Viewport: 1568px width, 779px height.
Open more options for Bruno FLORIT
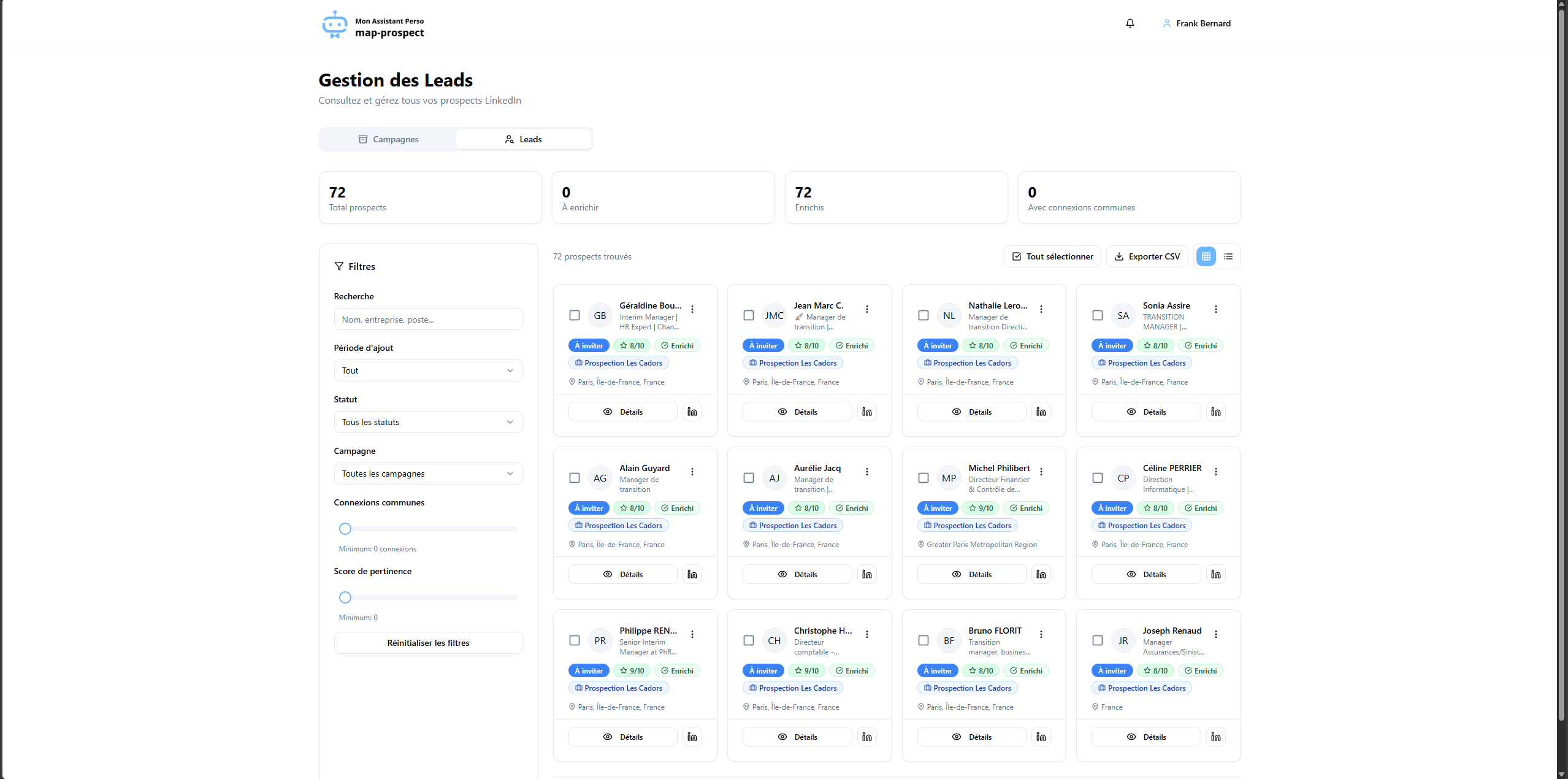[1041, 634]
